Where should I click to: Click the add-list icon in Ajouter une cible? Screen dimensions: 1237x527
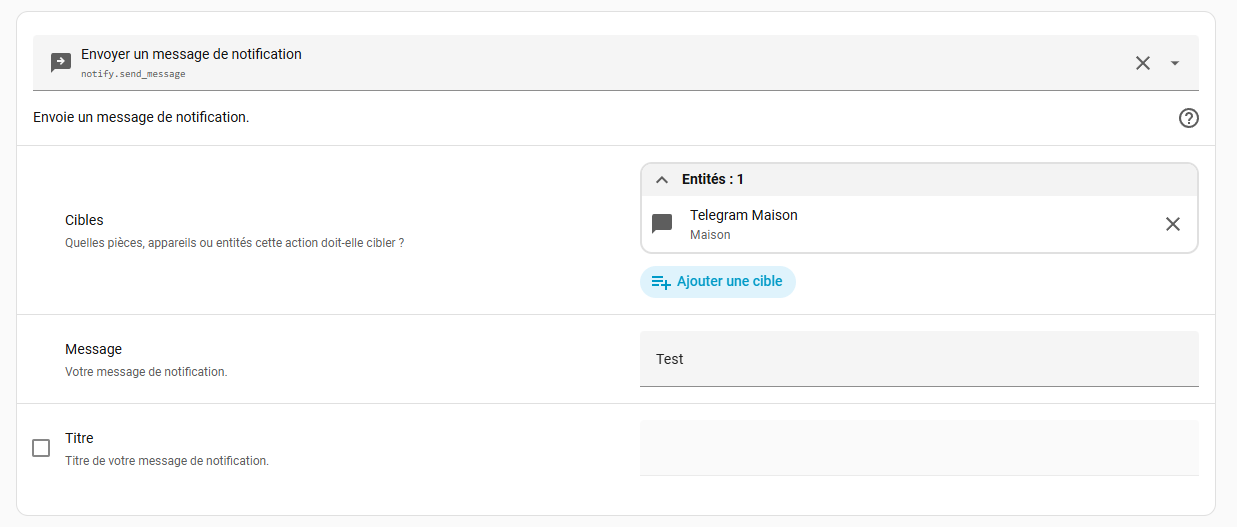click(x=661, y=282)
